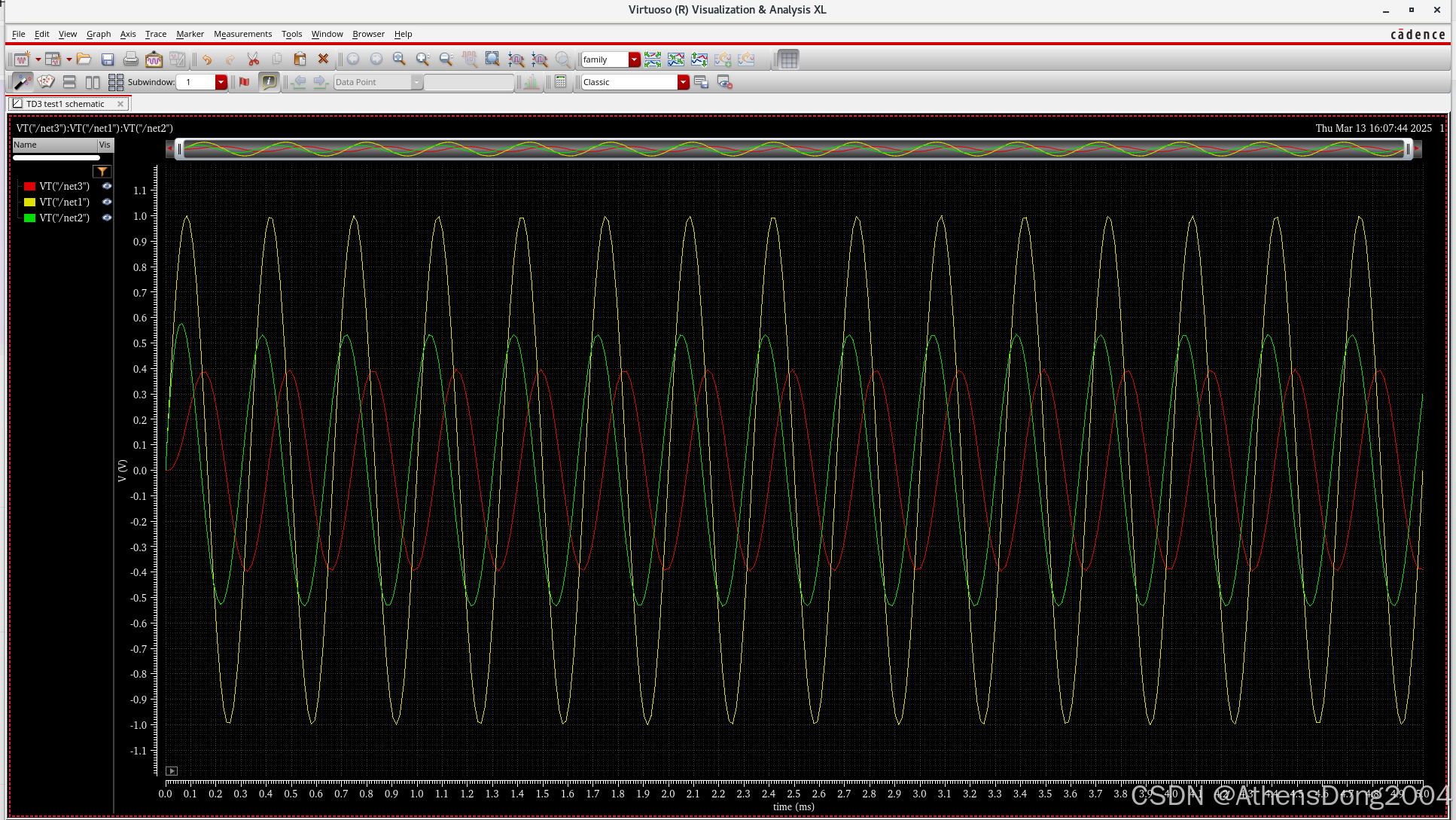Image resolution: width=1456 pixels, height=820 pixels.
Task: Toggle visibility of VT("/net1") trace
Action: (107, 202)
